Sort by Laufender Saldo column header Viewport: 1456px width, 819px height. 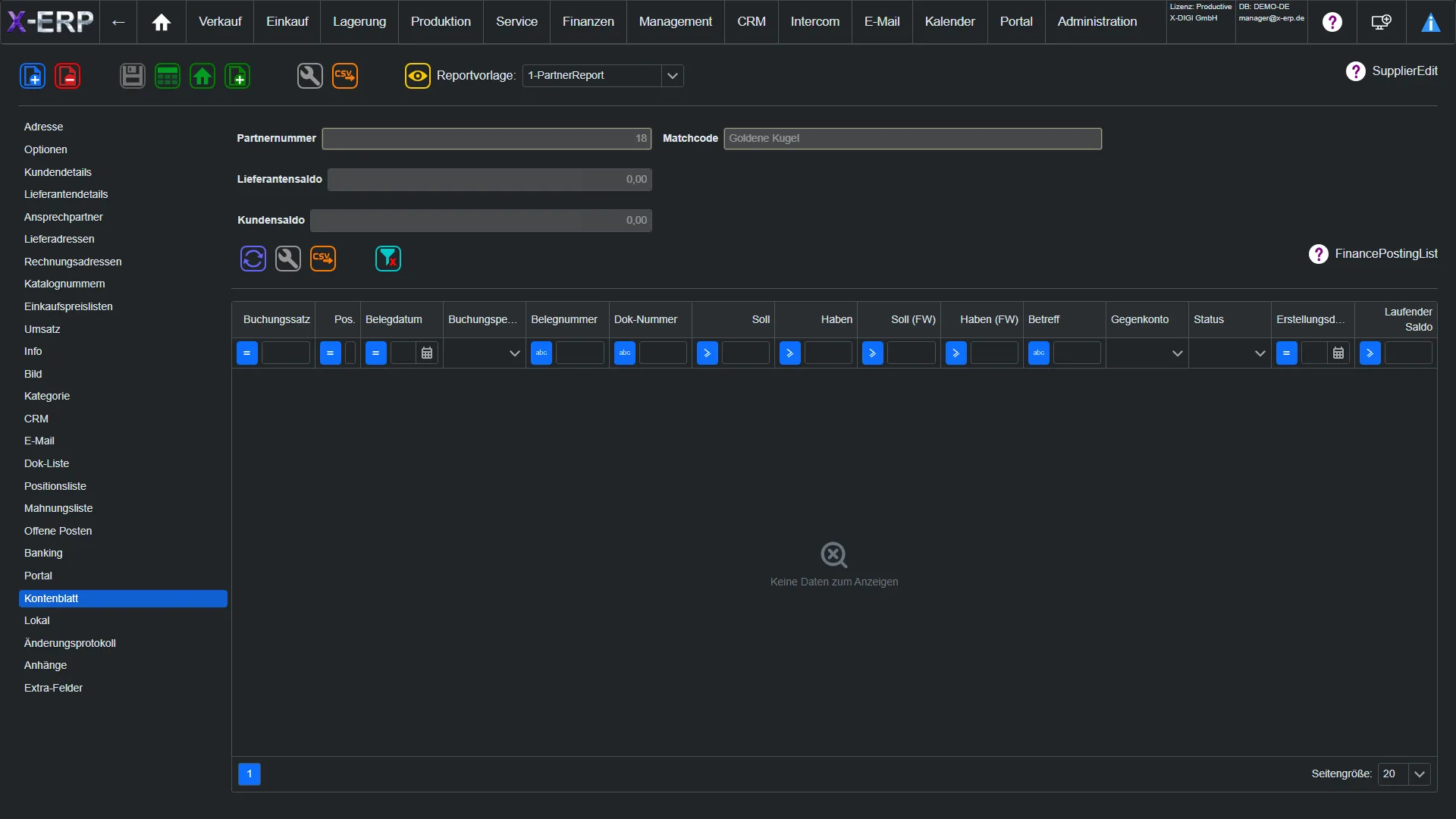(x=1396, y=320)
